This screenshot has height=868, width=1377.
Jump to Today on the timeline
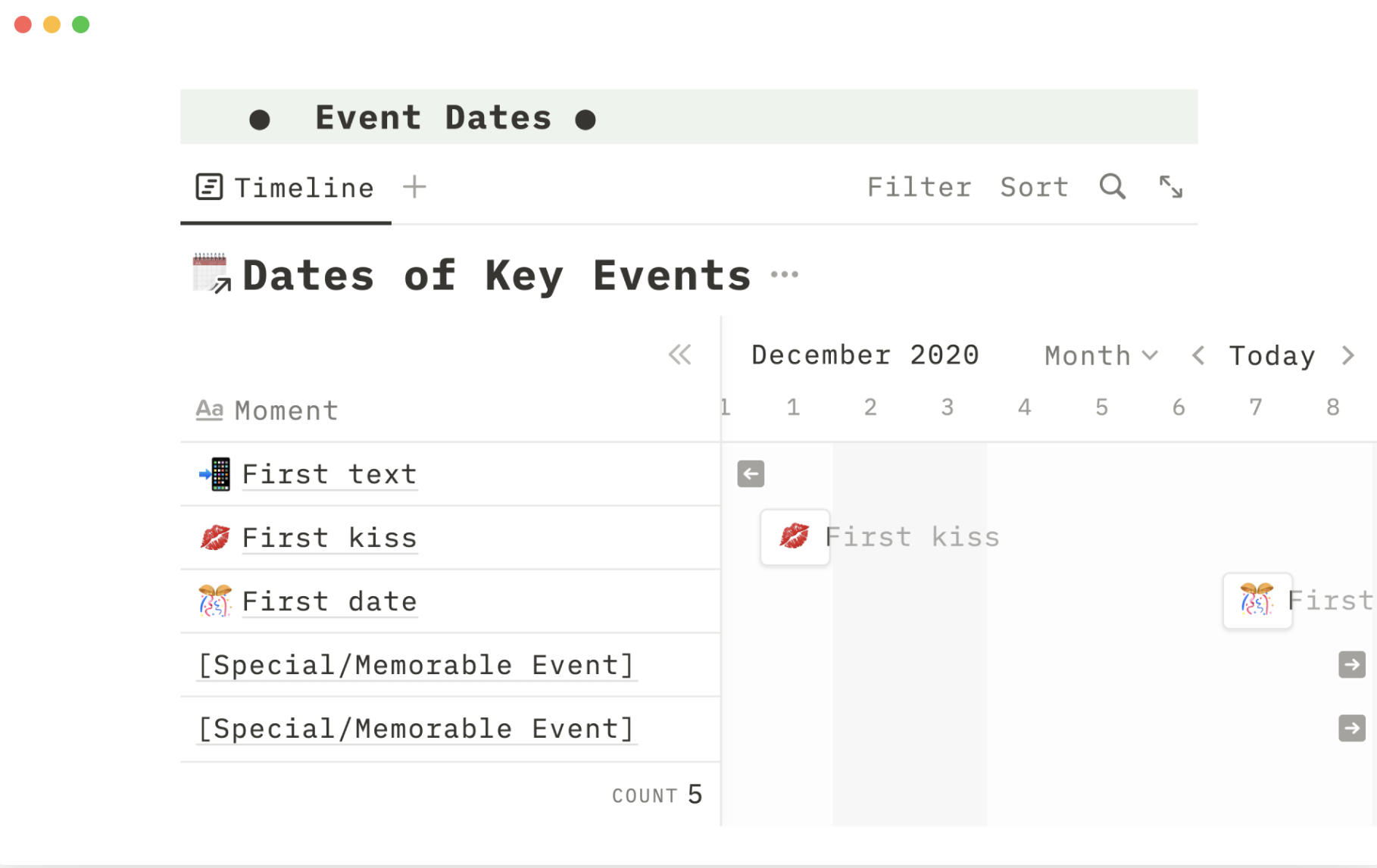(1272, 355)
